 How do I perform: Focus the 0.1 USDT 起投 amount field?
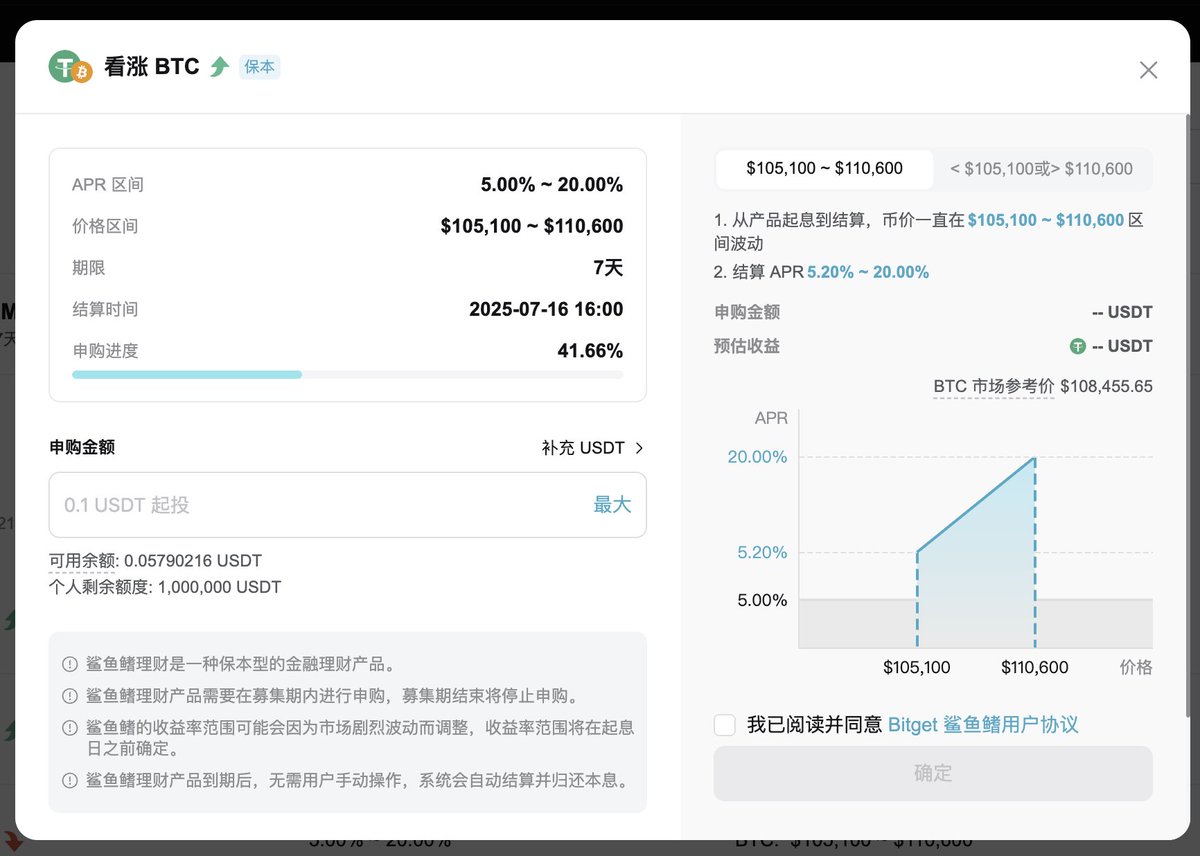(x=347, y=505)
